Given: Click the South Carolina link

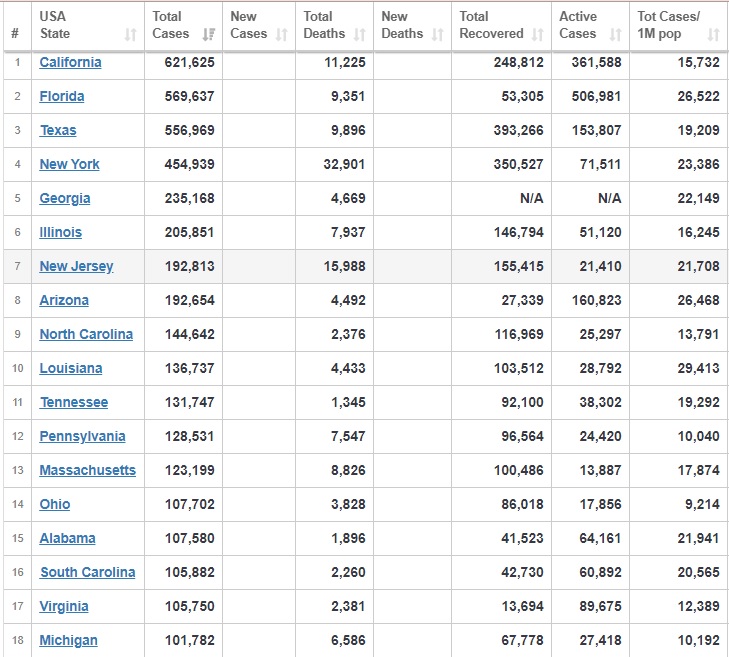Looking at the screenshot, I should pyautogui.click(x=87, y=572).
